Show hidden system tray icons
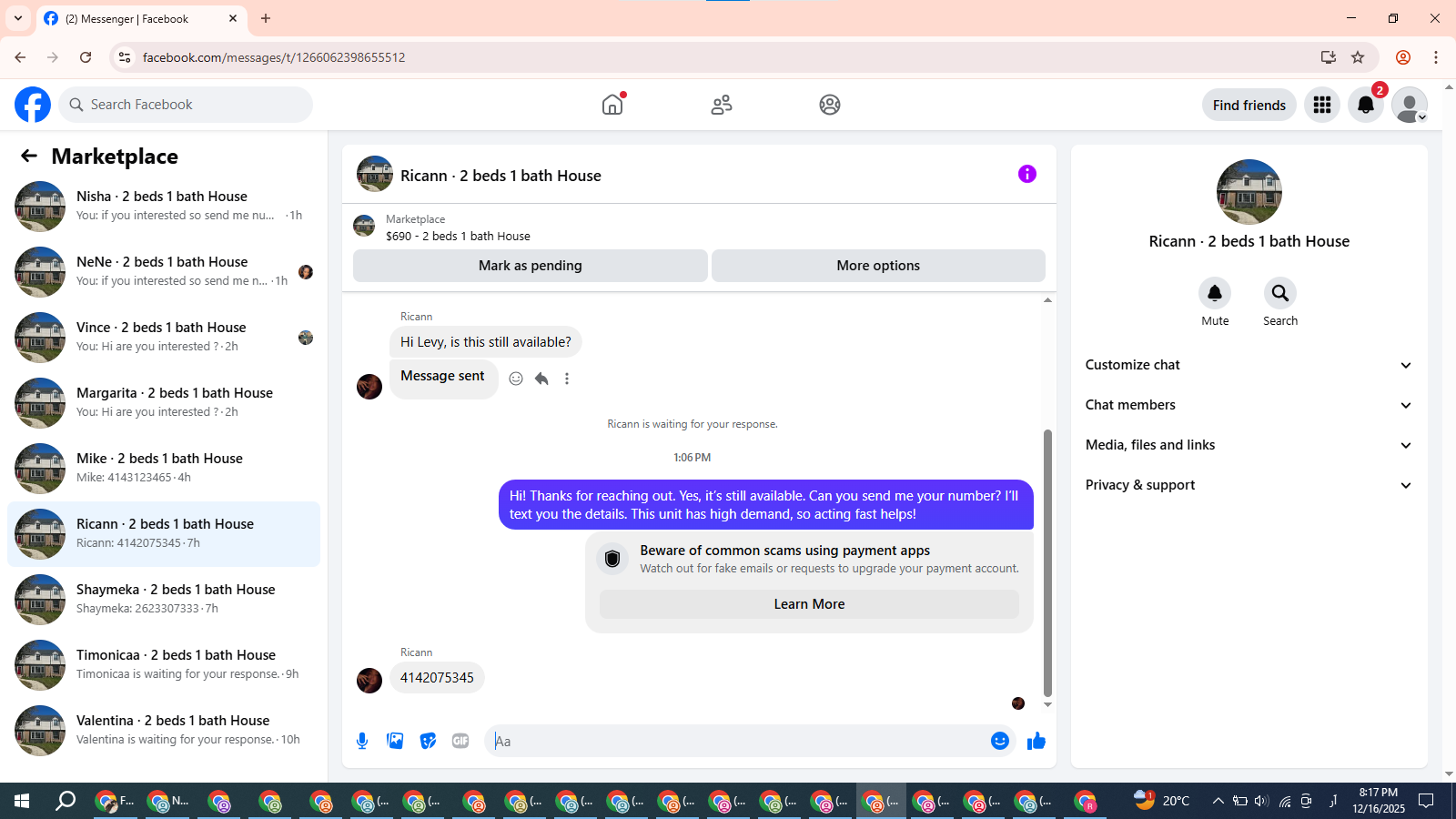Screen dimensions: 1456x819 1218,801
